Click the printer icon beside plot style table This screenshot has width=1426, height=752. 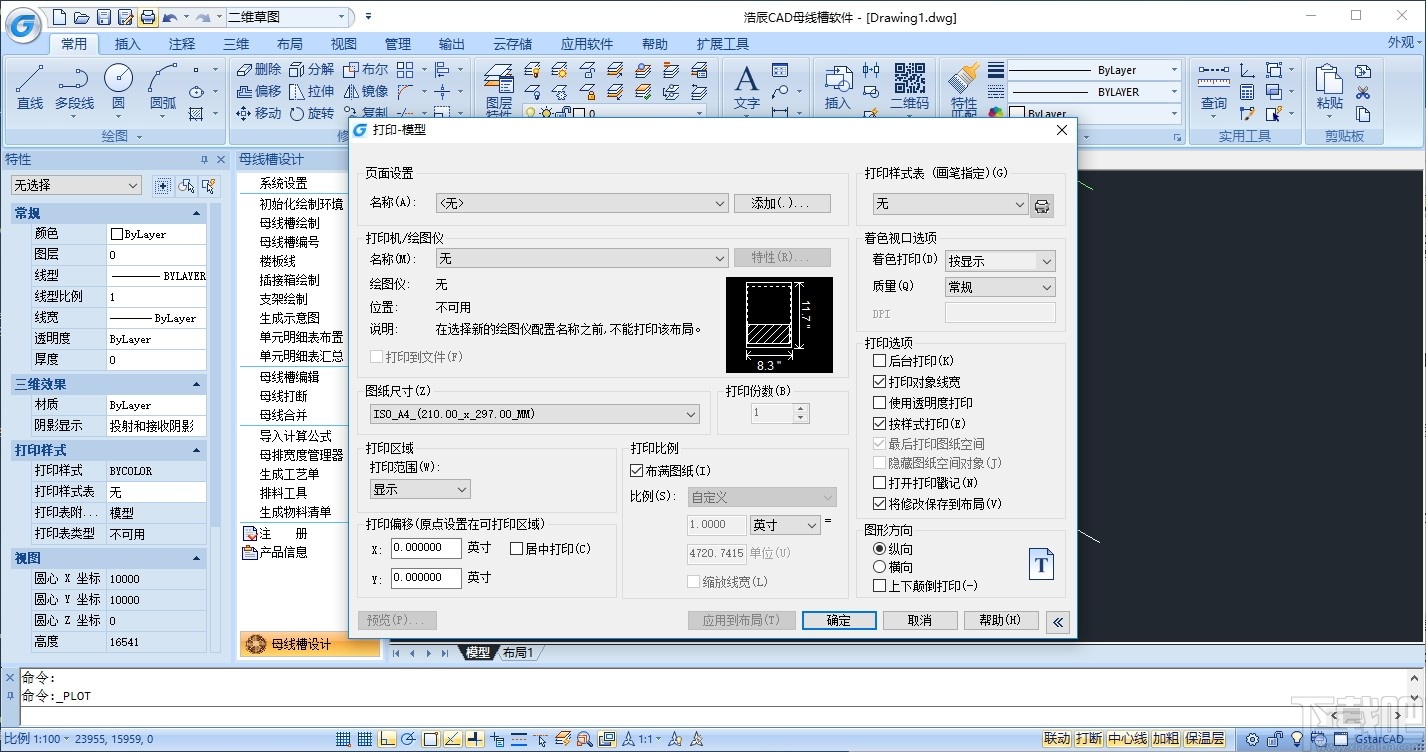click(x=1042, y=206)
